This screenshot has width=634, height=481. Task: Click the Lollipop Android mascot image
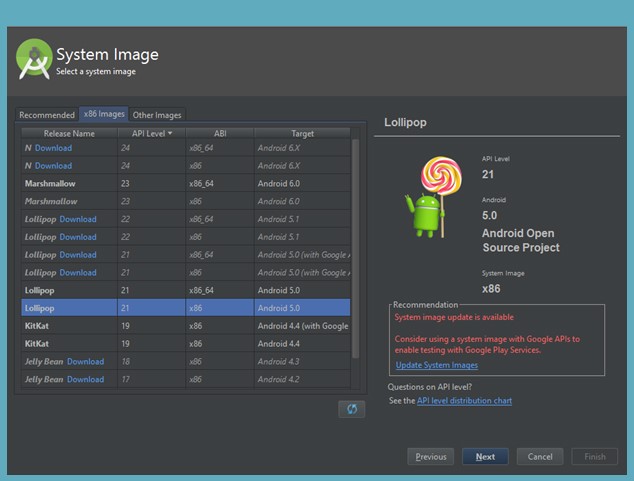click(434, 197)
